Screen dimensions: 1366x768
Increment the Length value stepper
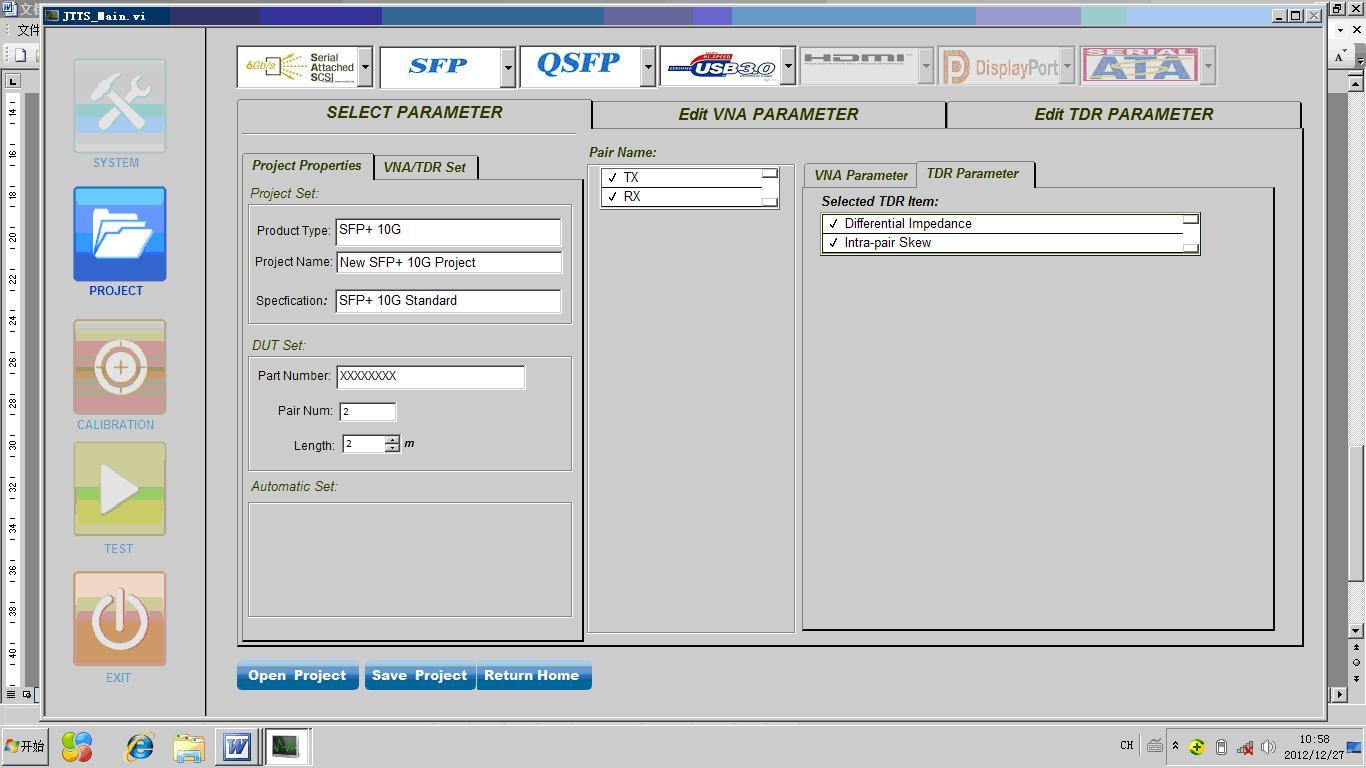(392, 439)
